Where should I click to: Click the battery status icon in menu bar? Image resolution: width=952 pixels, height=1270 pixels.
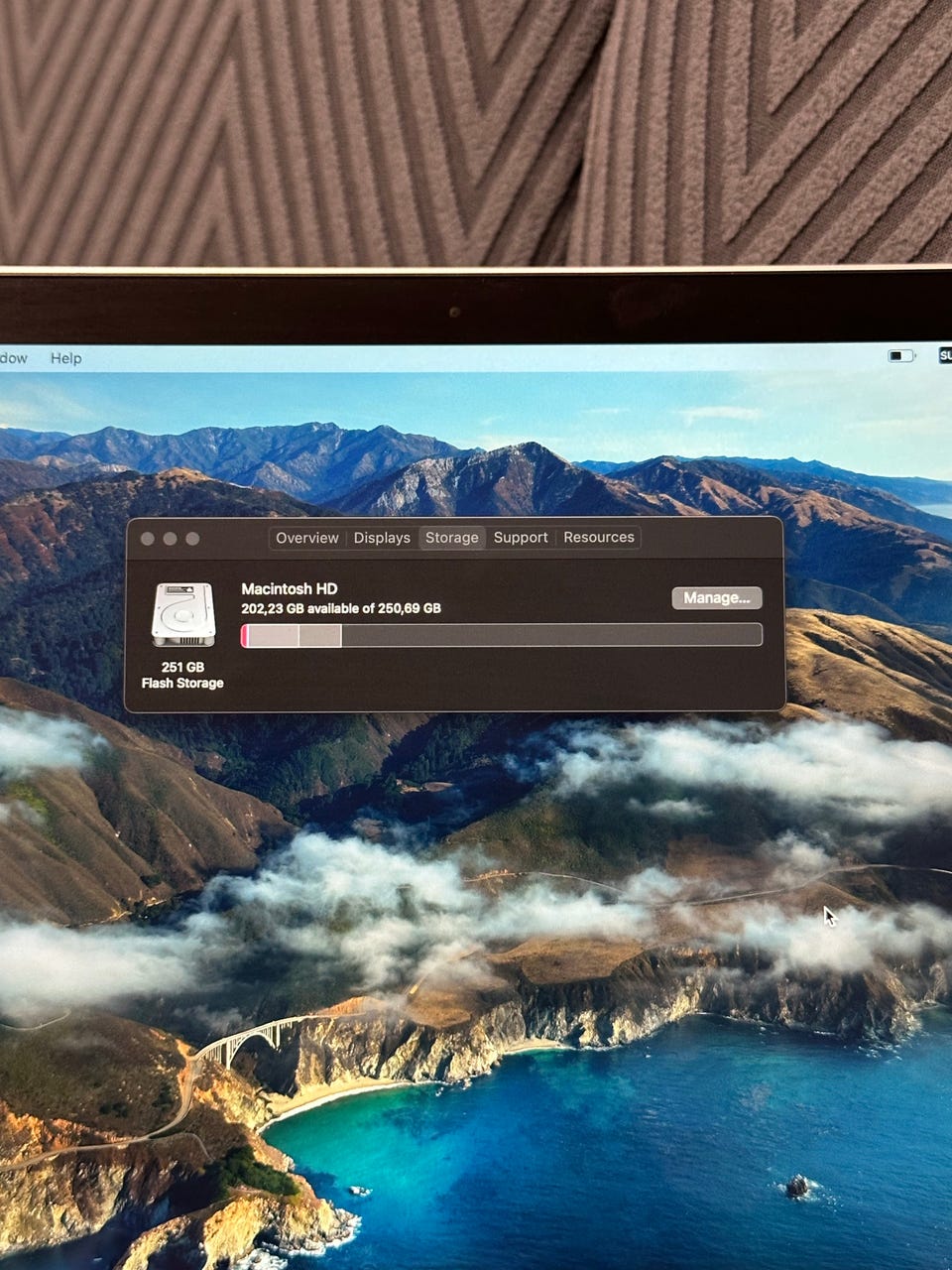(x=900, y=355)
